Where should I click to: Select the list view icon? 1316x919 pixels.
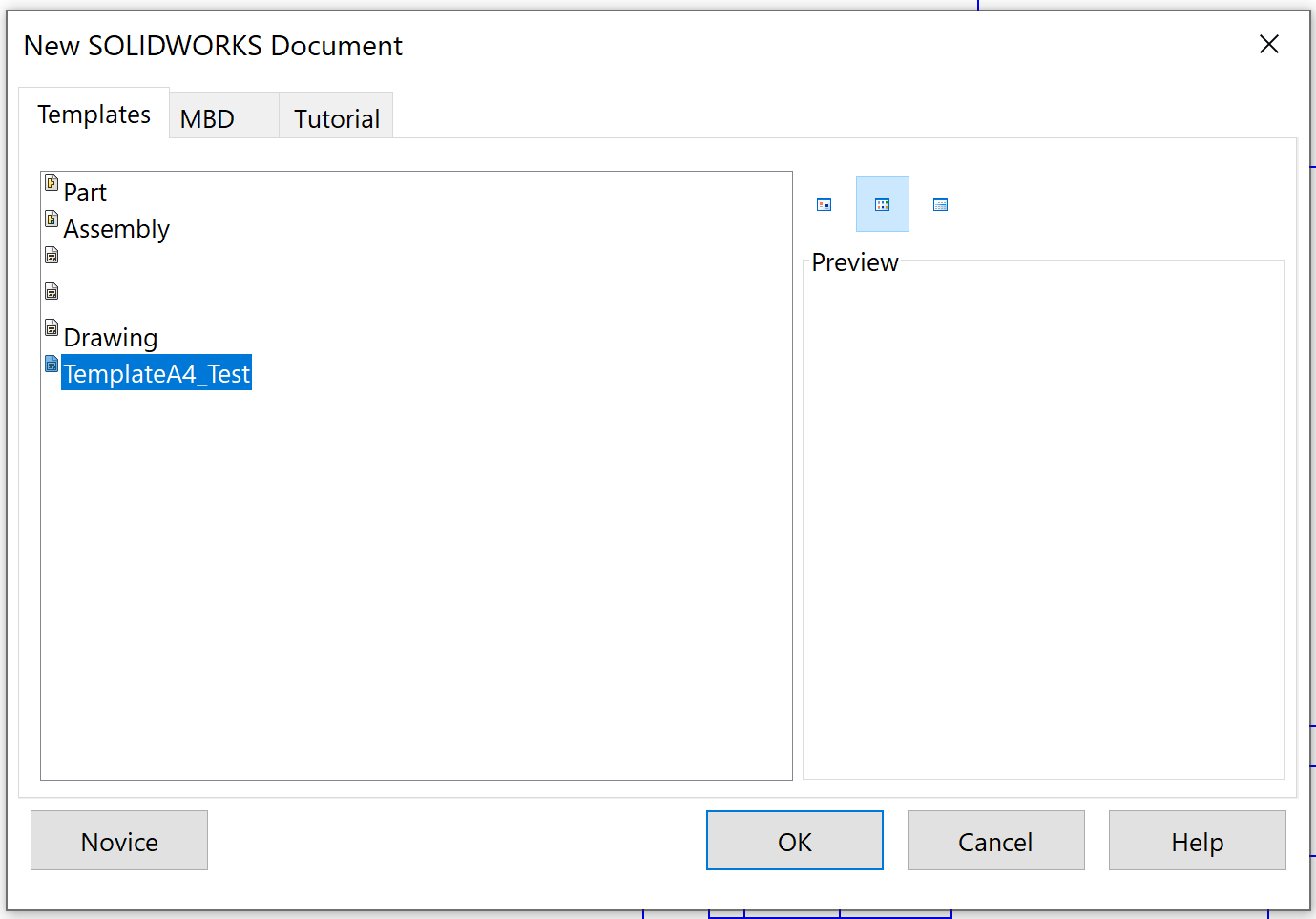click(883, 204)
